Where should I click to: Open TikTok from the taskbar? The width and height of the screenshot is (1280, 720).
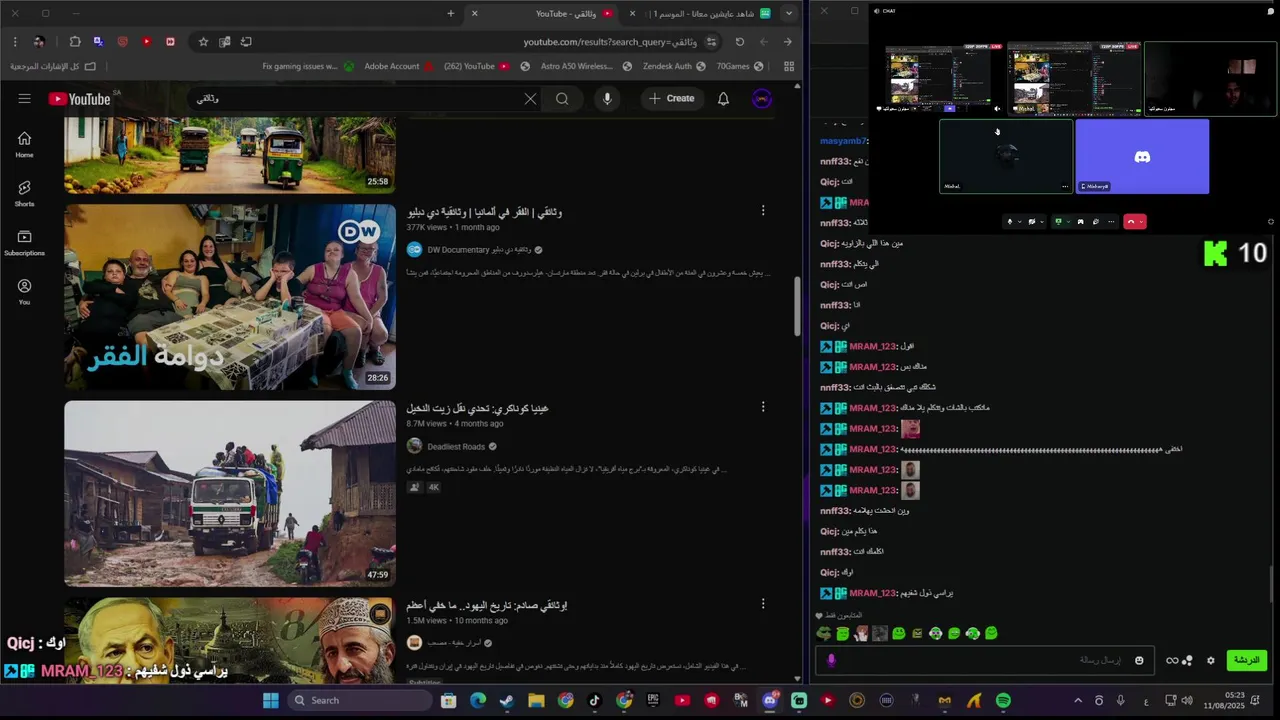594,700
